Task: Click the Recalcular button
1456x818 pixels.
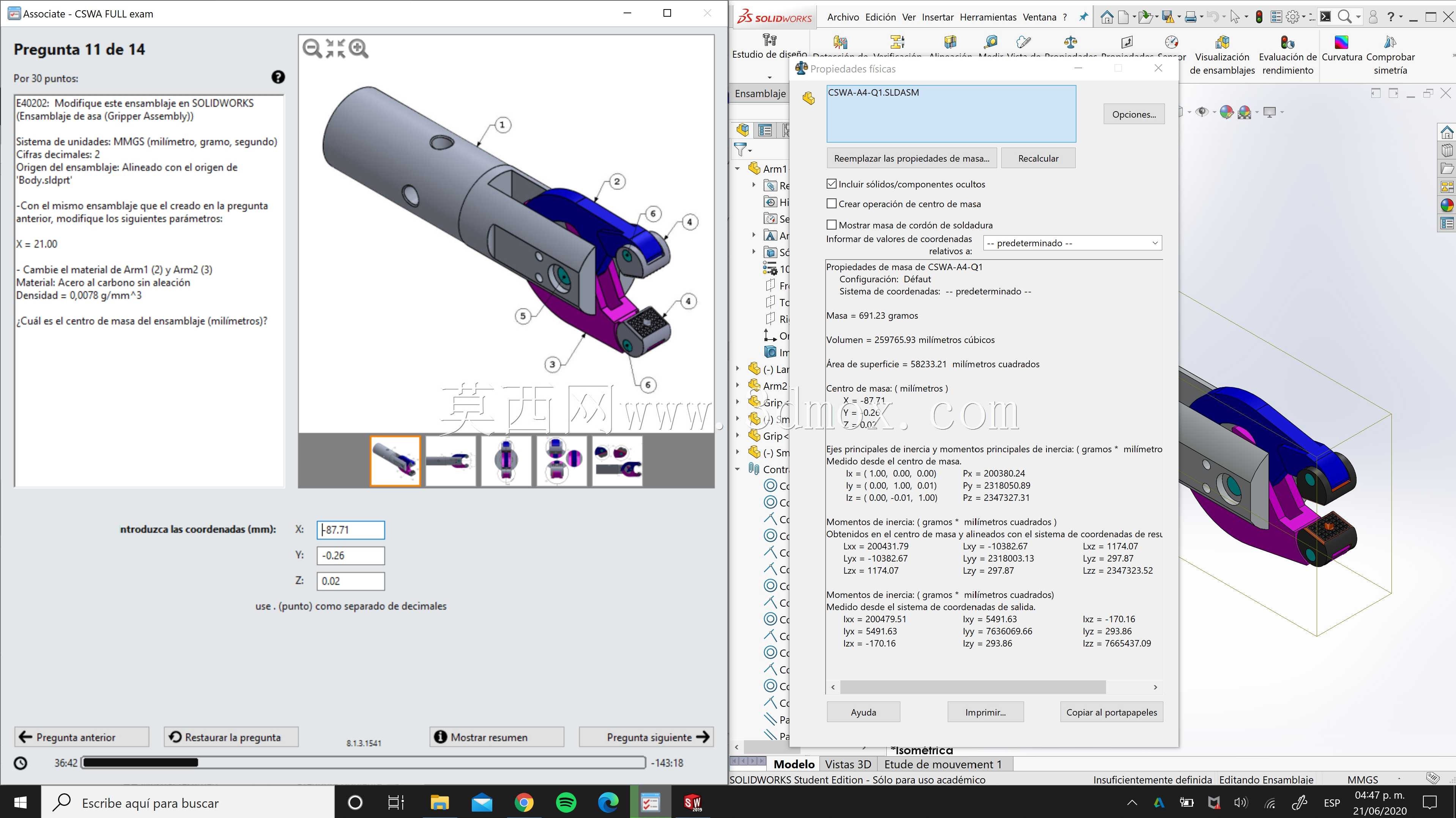Action: [1038, 158]
